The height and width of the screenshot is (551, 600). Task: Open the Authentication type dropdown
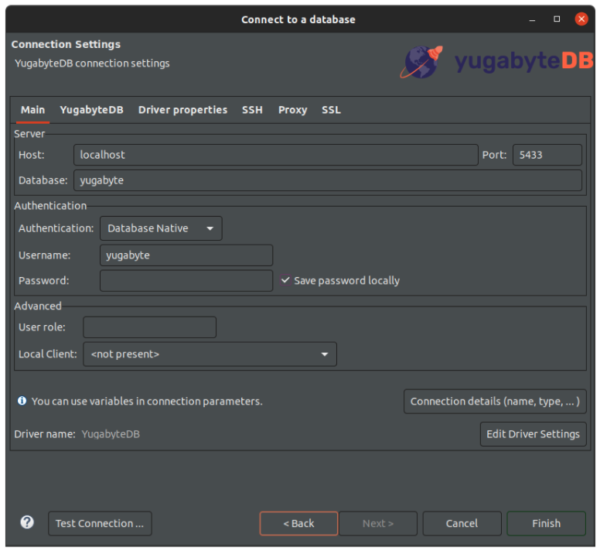(x=161, y=229)
